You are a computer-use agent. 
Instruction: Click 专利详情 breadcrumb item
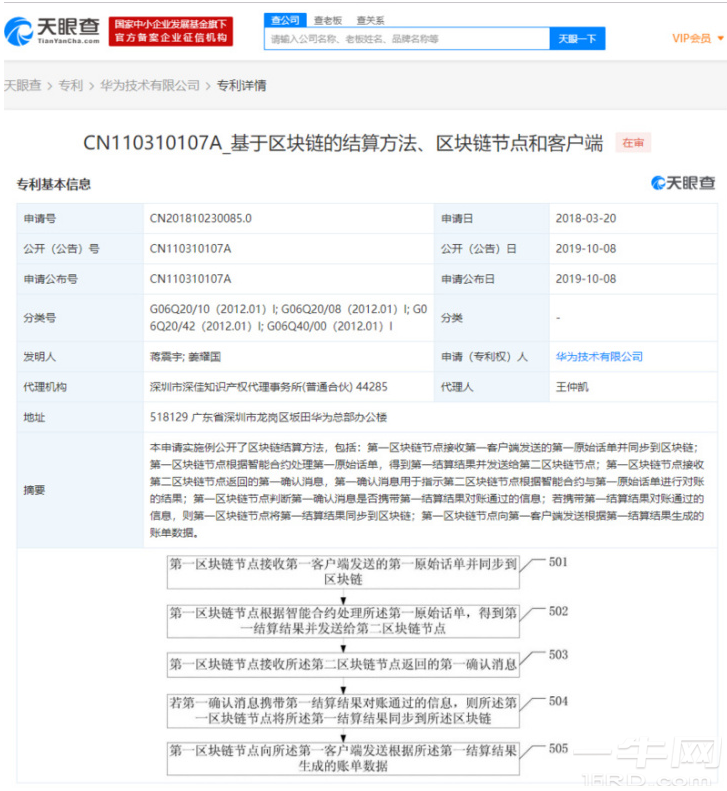pos(241,85)
